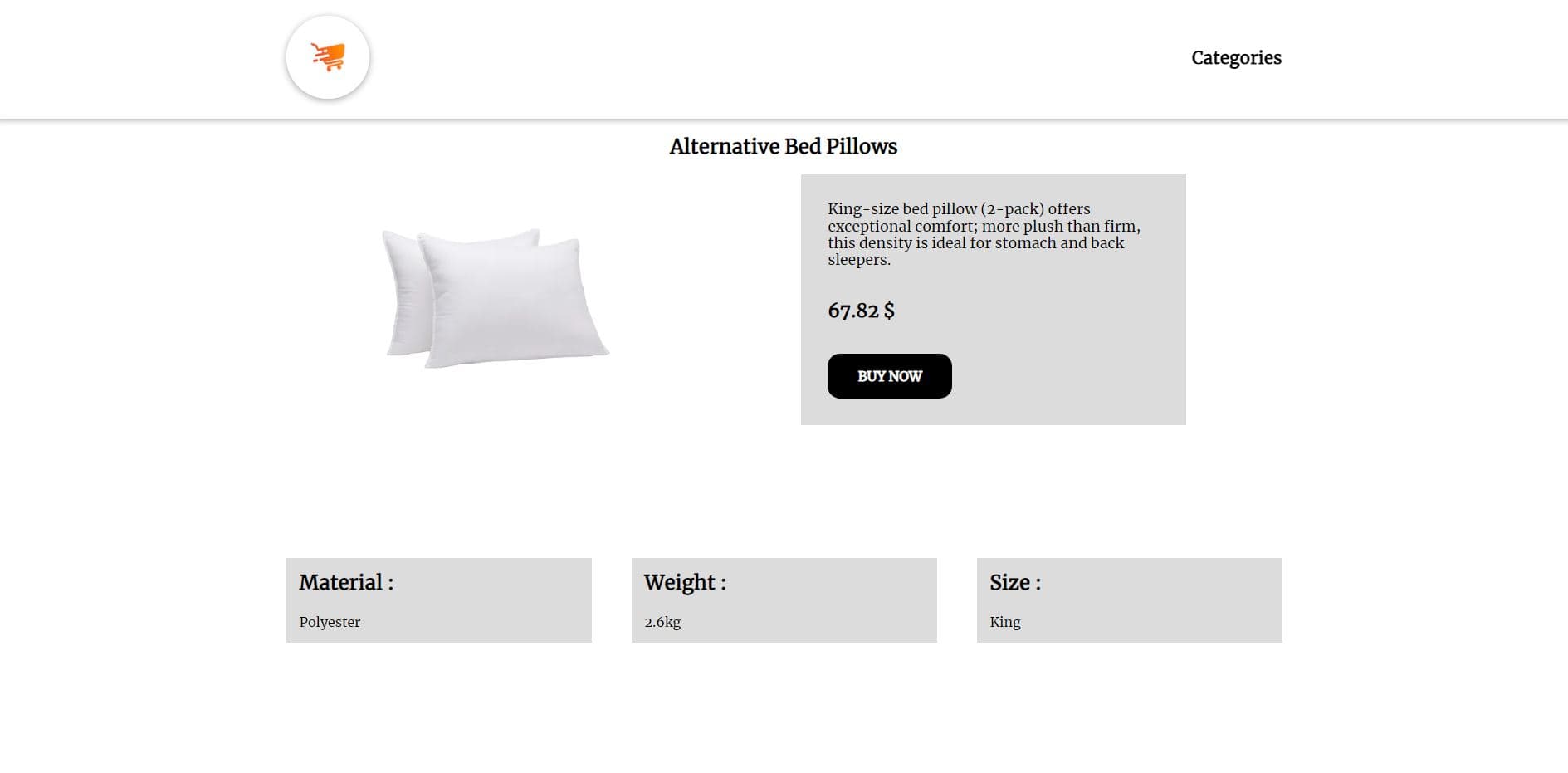The image size is (1568, 773).
Task: Select the Size: King panel
Action: coord(1129,599)
